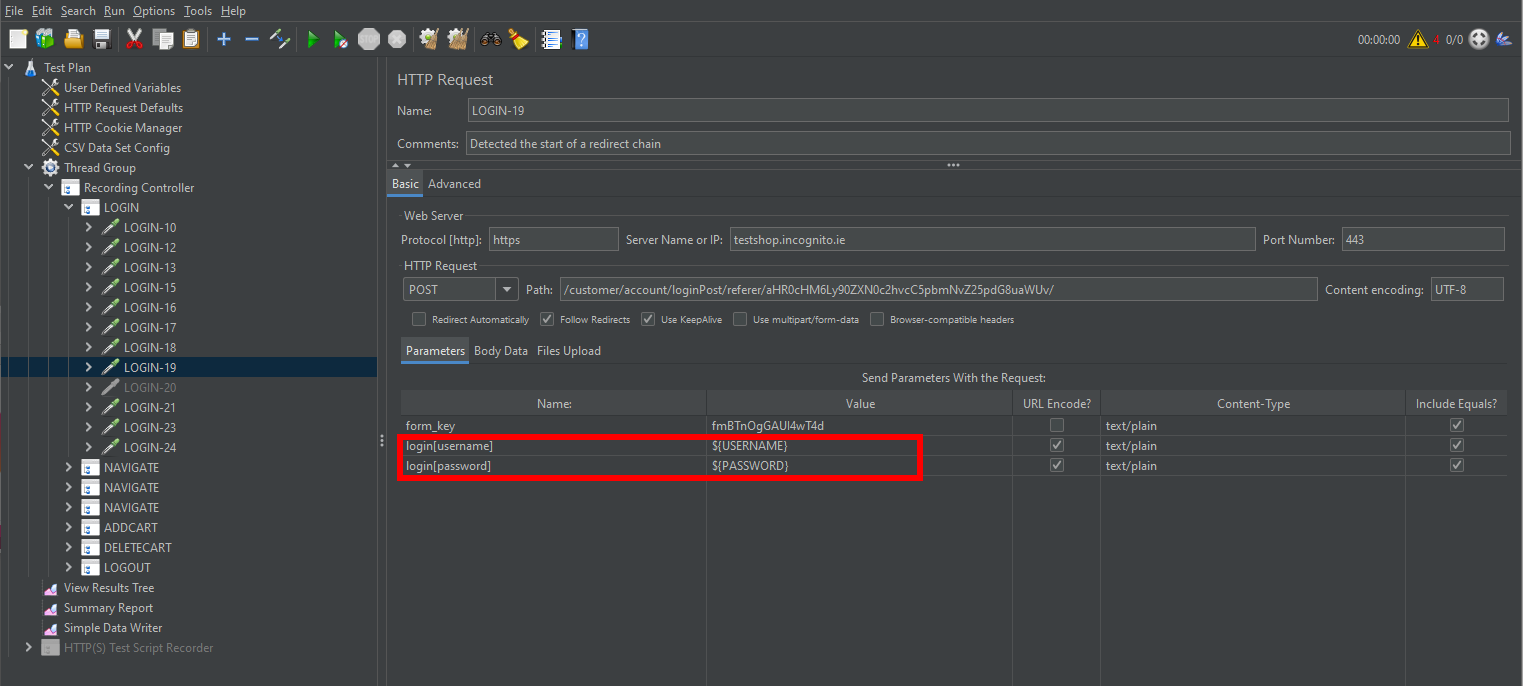Open Search with the binoculars icon
The image size is (1523, 686).
(x=491, y=39)
